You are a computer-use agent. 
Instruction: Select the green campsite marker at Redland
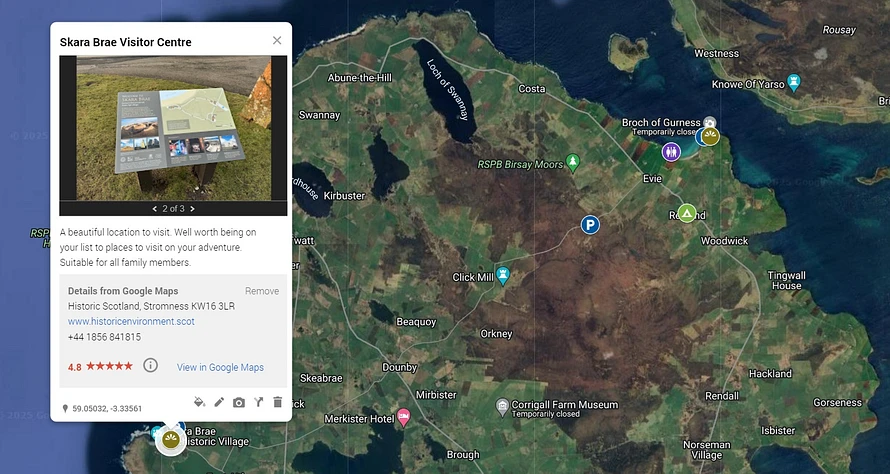[687, 213]
